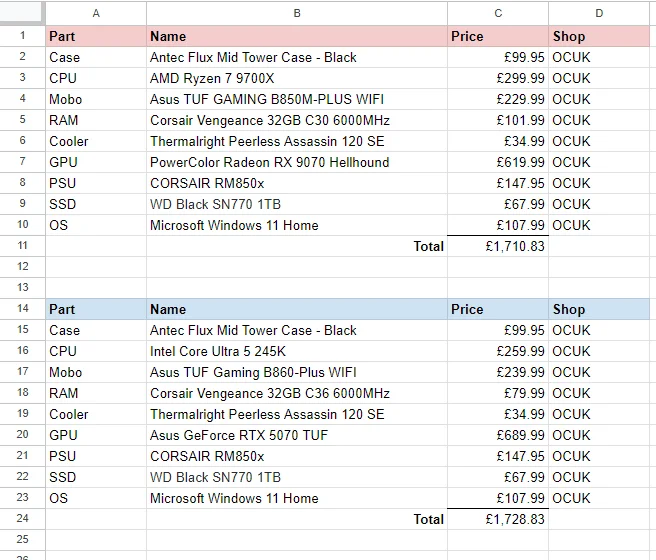Click the Asus GeForce RTX 5070 TUF cell
Viewport: 656px width, 560px height.
click(297, 435)
